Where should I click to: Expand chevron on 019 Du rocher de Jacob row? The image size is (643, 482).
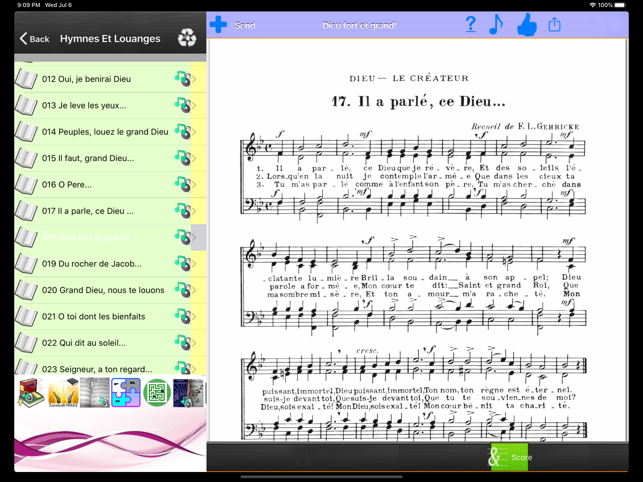point(194,263)
